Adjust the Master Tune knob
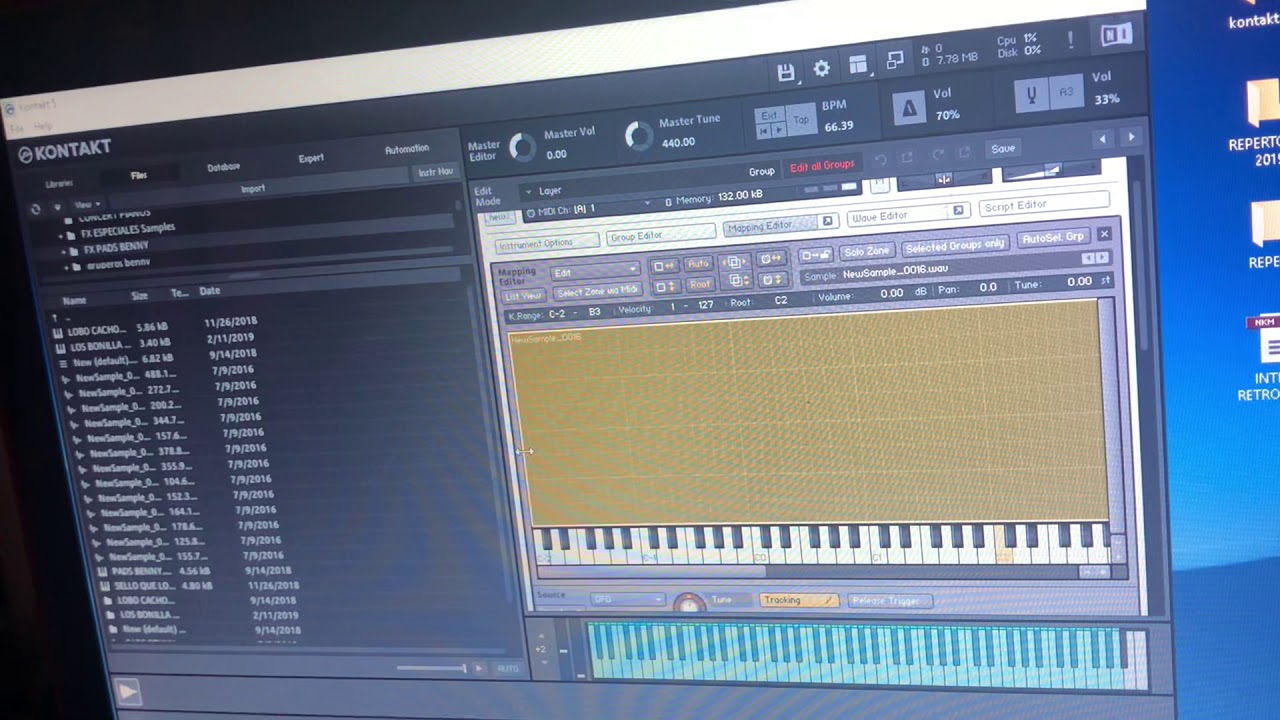Image resolution: width=1280 pixels, height=720 pixels. click(x=638, y=136)
